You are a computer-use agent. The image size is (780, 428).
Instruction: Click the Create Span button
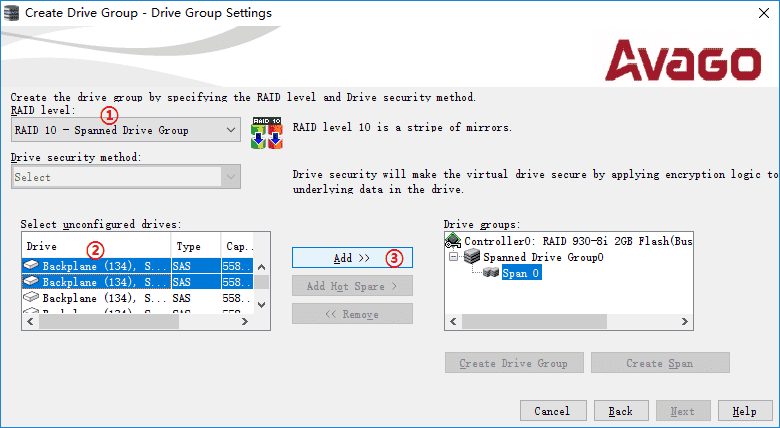tap(660, 363)
